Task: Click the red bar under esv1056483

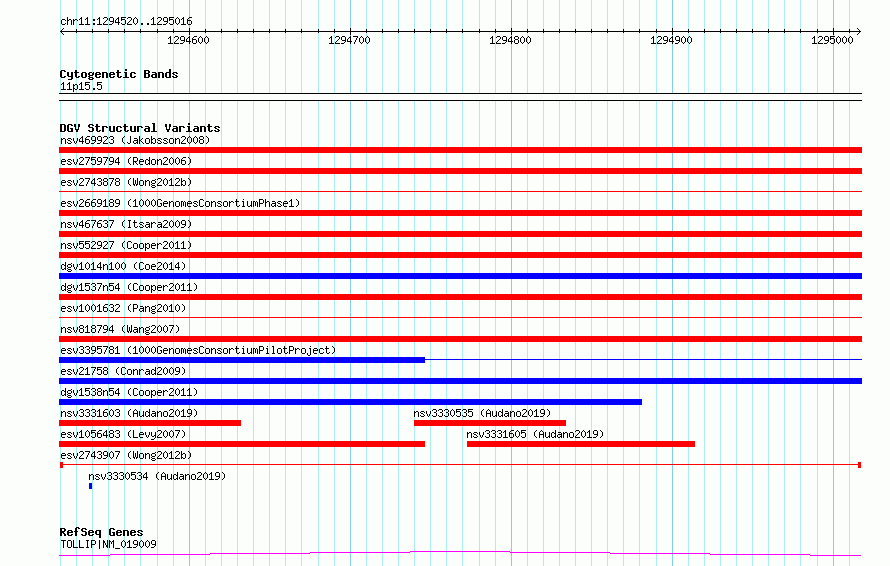Action: (242, 444)
